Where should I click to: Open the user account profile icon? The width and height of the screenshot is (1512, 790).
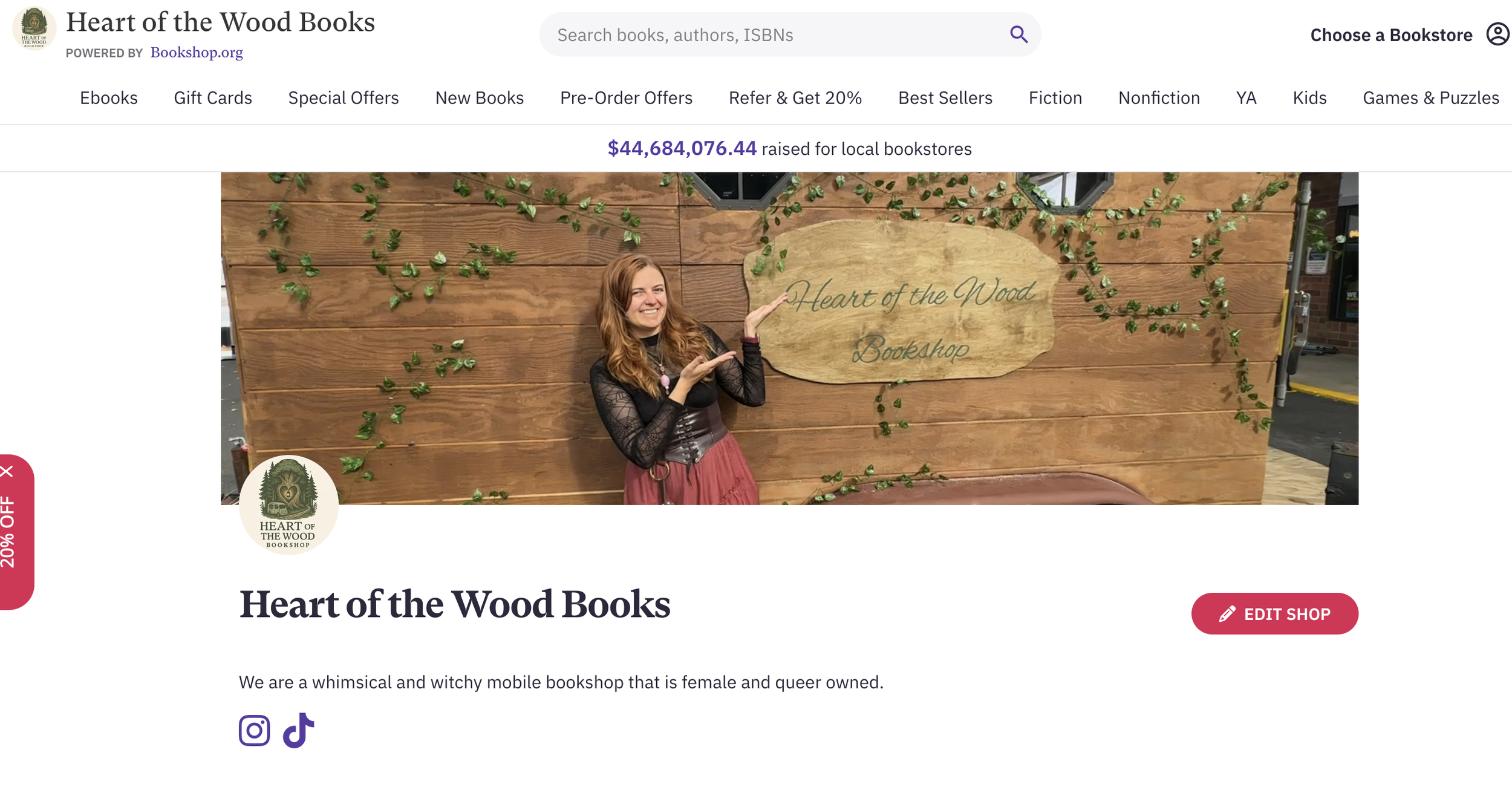1497,34
